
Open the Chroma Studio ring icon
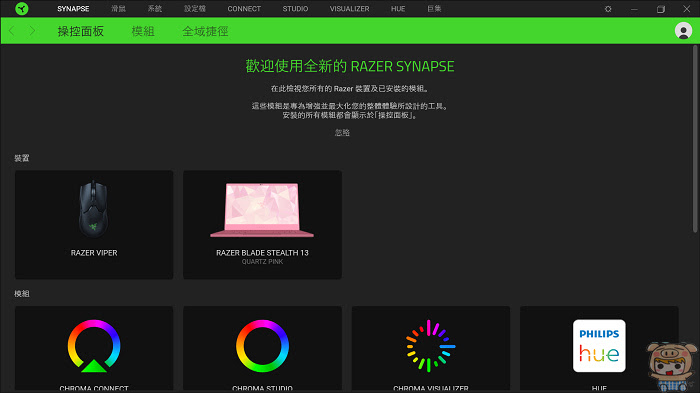coord(262,346)
